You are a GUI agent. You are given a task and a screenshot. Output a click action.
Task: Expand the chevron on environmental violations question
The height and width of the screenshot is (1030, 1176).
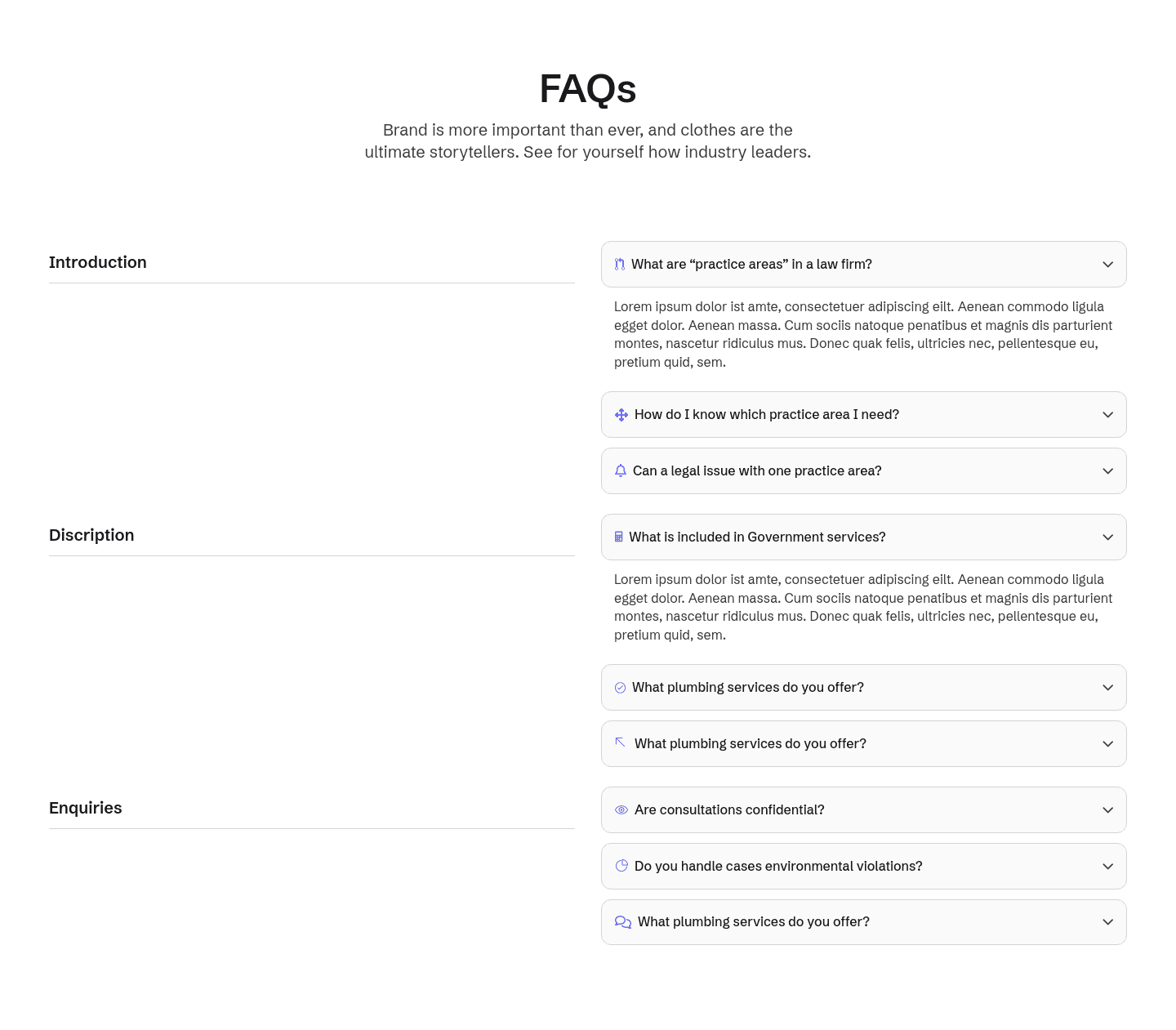pos(1108,866)
